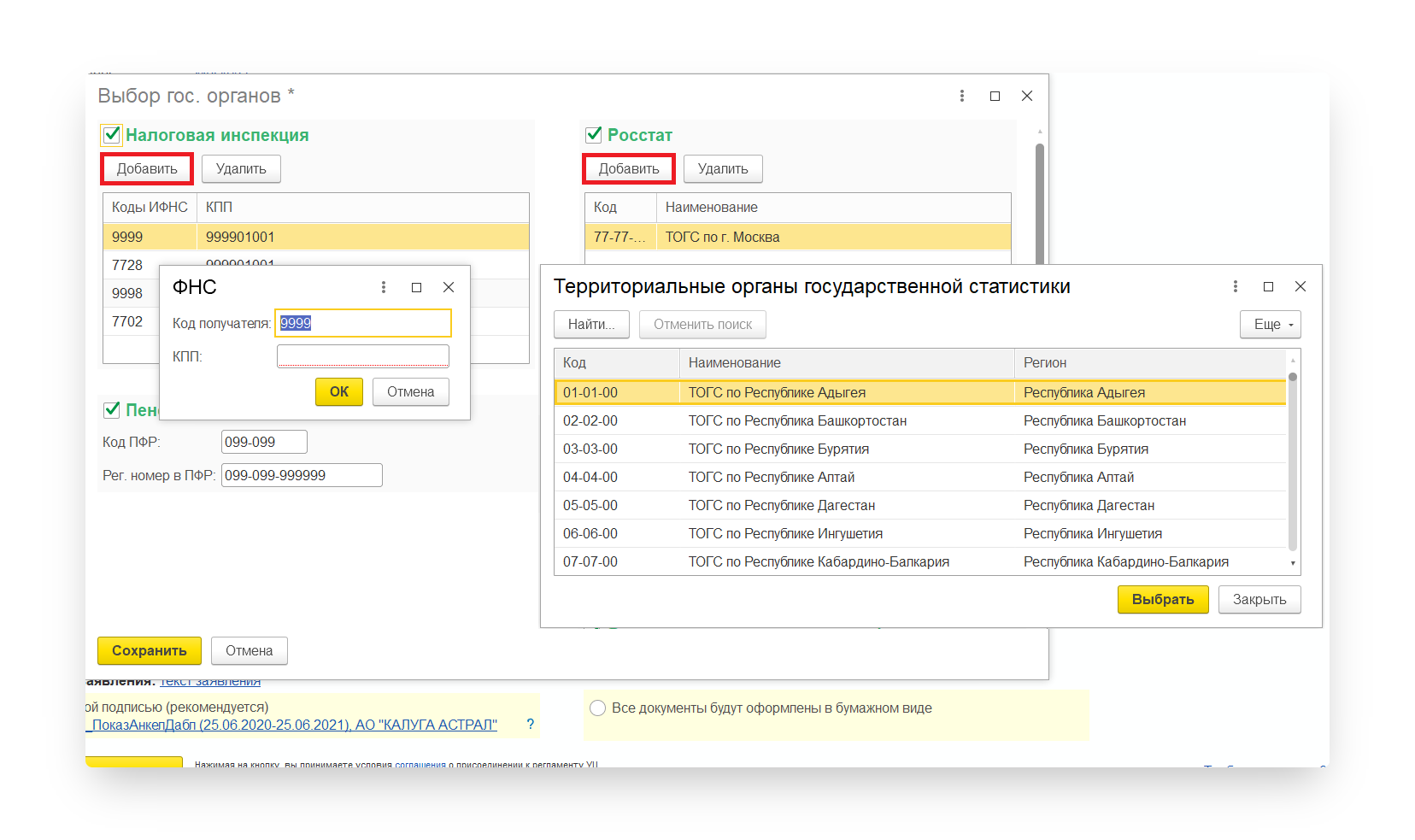
Task: Maximize the ФНС dialog window
Action: [x=416, y=287]
